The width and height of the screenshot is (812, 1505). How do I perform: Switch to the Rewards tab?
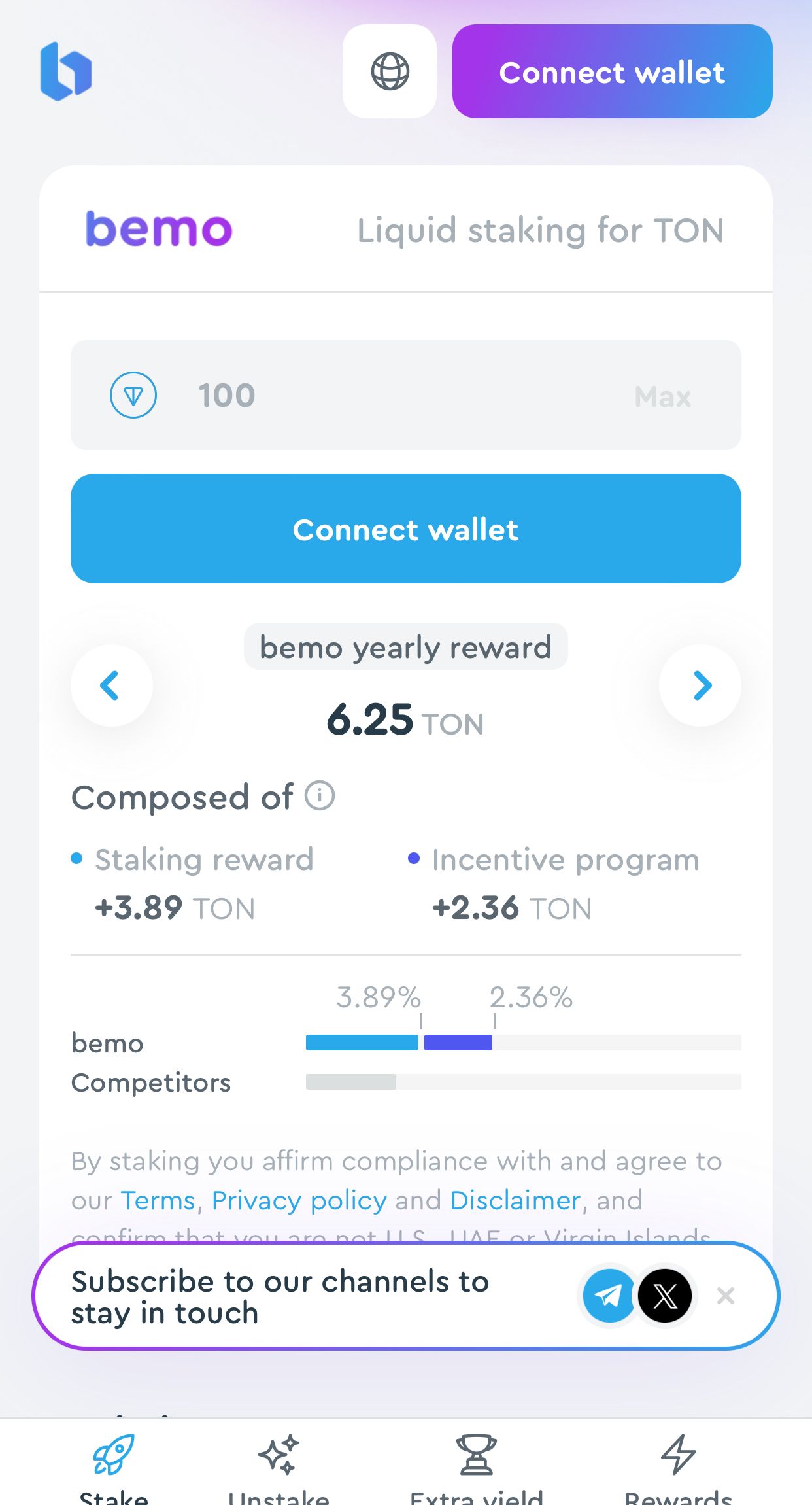679,1472
